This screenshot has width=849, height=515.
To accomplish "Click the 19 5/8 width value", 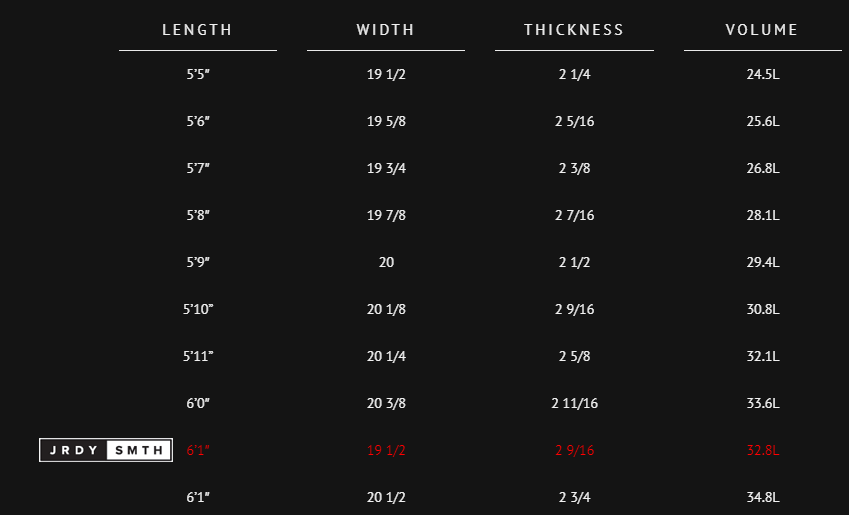I will click(386, 121).
